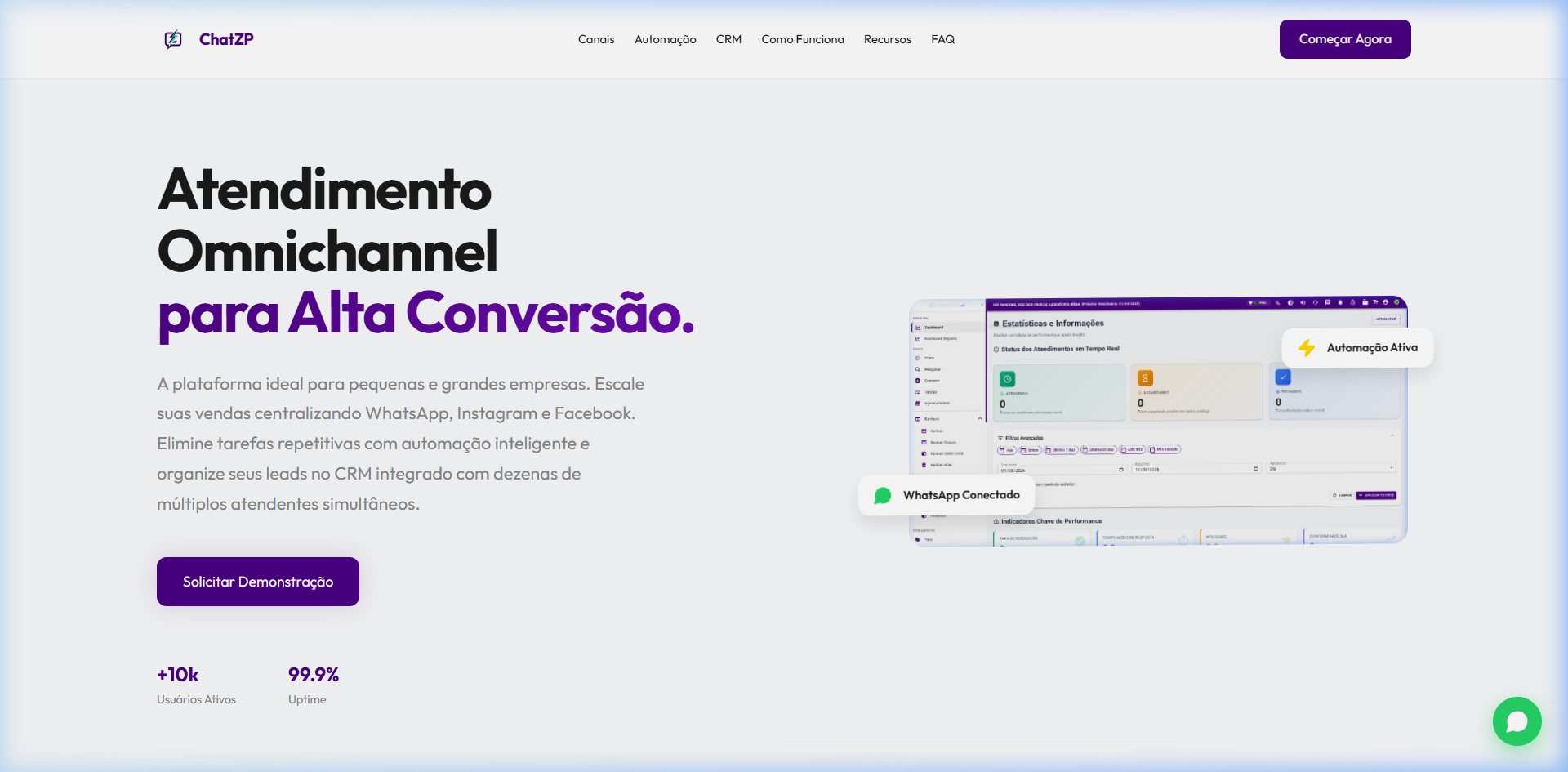
Task: Click the paragraph starting 'A plataforma ideal'
Action: point(400,444)
